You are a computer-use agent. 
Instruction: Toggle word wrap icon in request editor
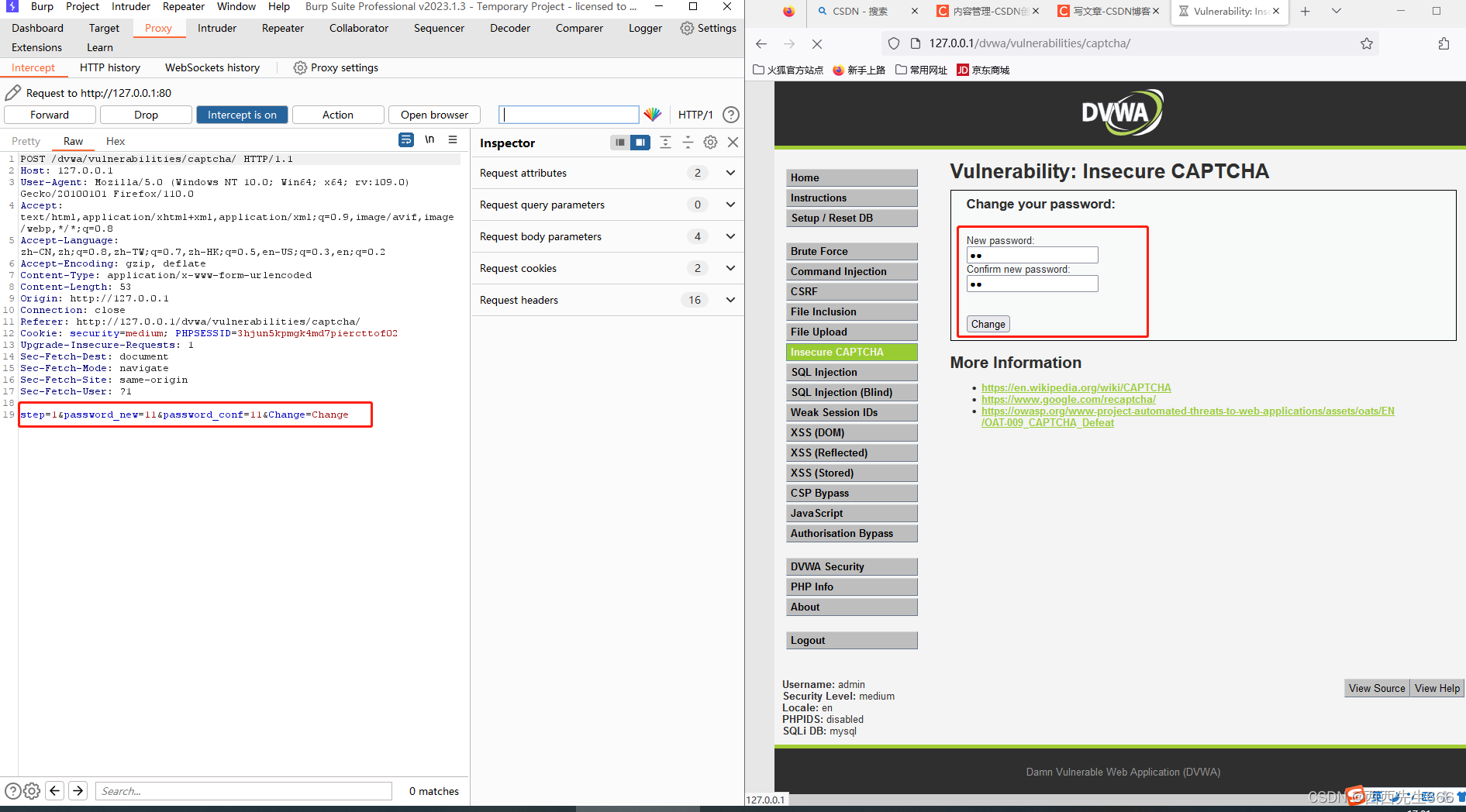click(x=406, y=140)
